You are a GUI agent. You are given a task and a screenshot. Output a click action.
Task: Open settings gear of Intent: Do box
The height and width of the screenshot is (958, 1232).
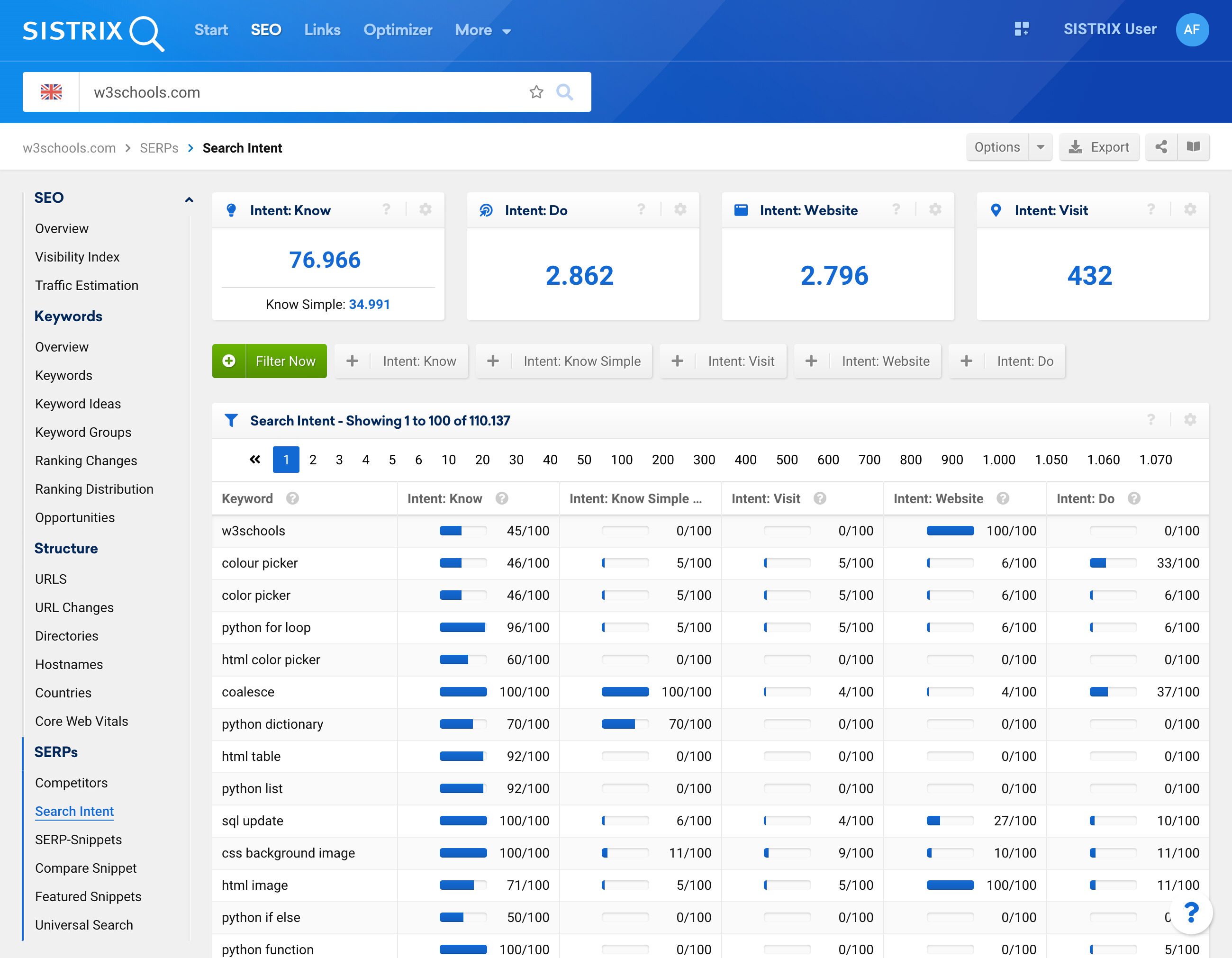(x=680, y=210)
